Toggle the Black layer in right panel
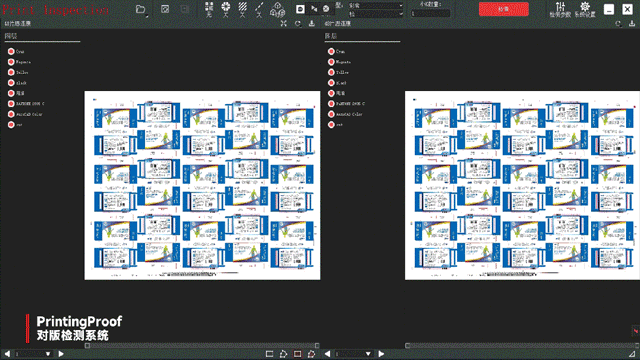 click(x=331, y=83)
